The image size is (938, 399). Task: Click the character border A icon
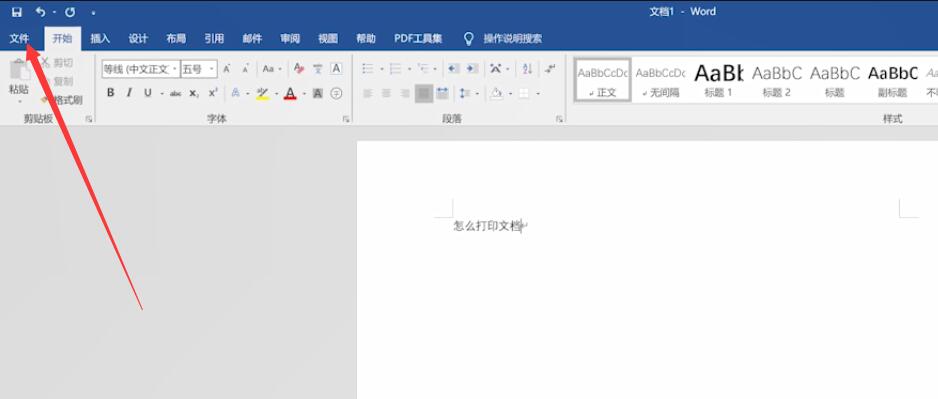(x=336, y=69)
